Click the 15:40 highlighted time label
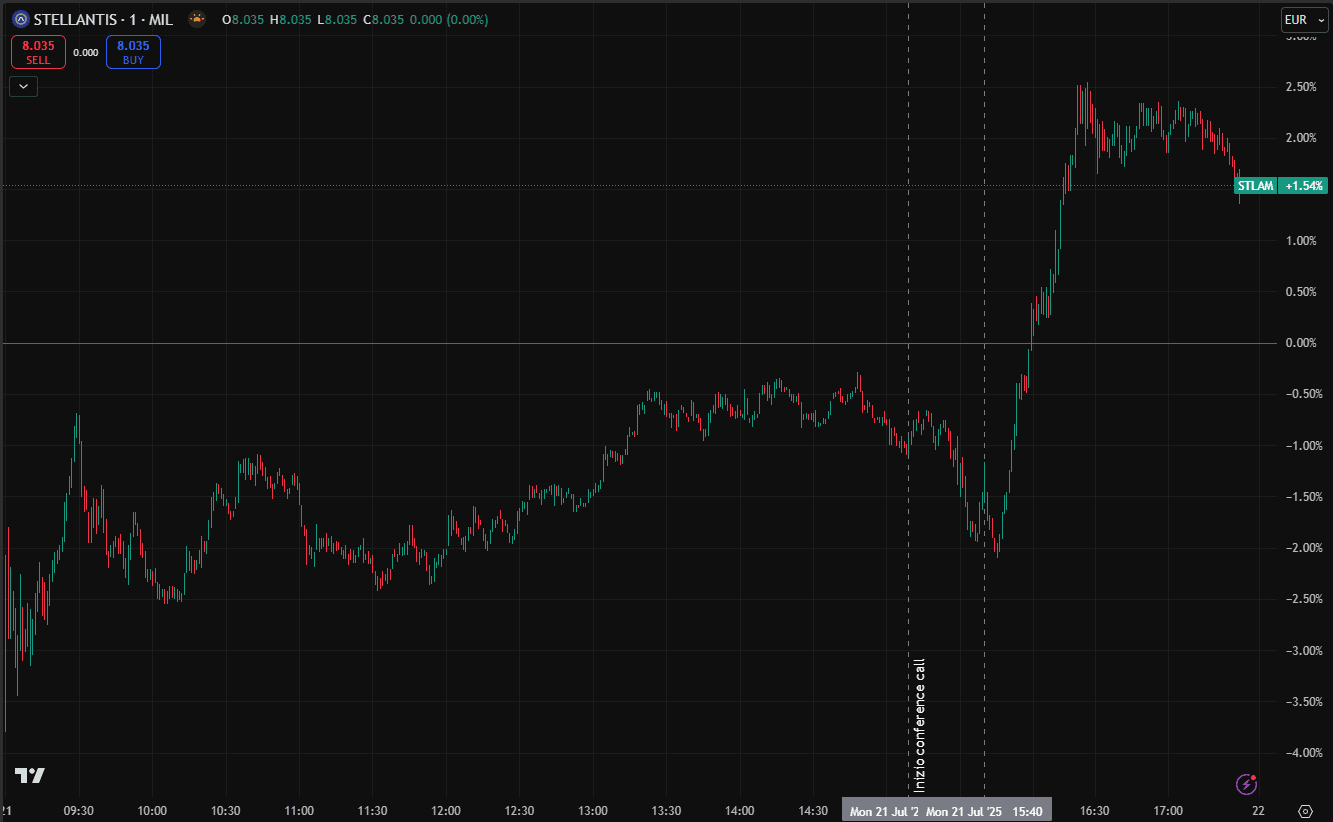The width and height of the screenshot is (1333, 822). 1028,811
